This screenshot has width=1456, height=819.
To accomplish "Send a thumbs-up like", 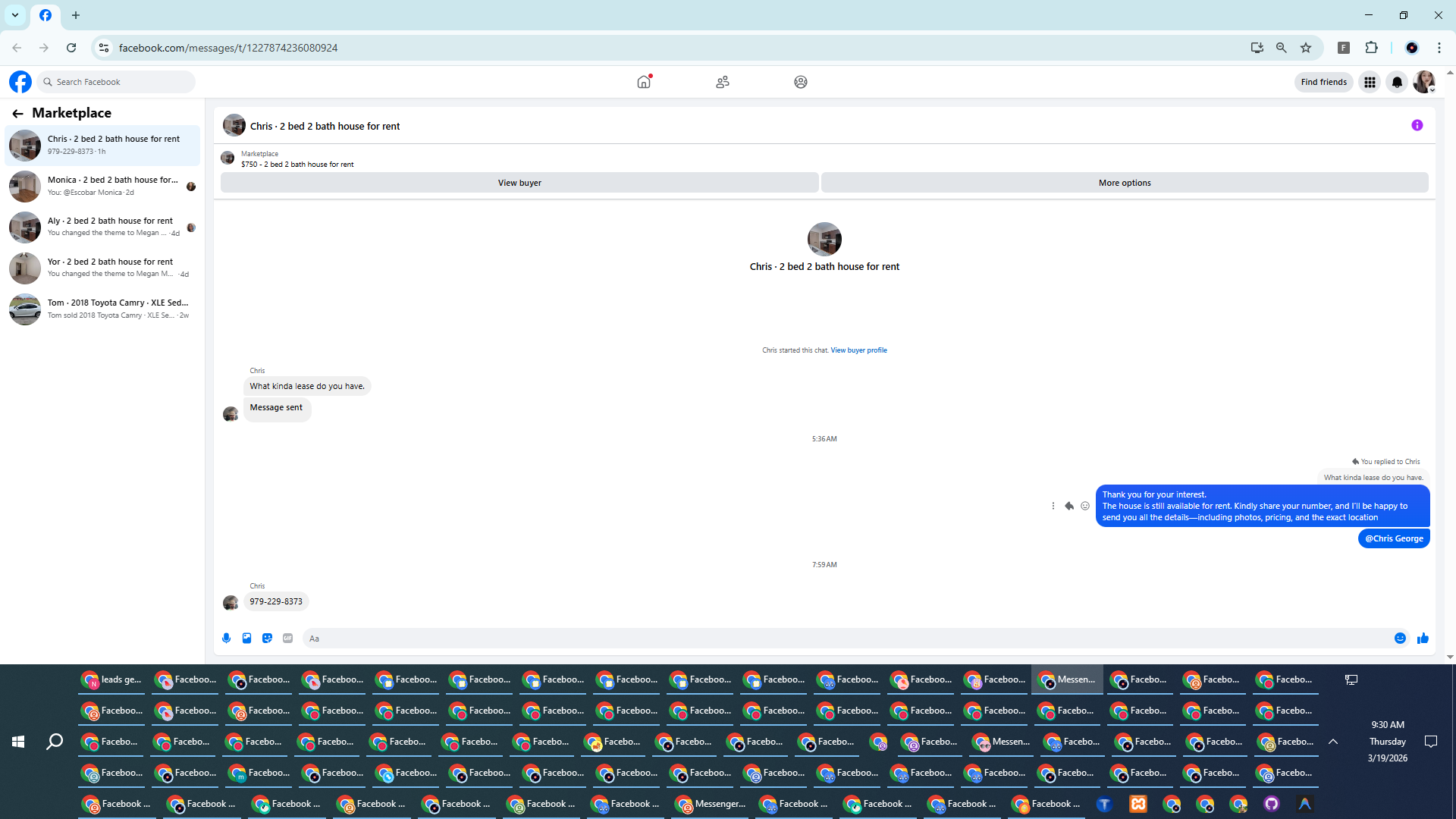I will click(1423, 639).
